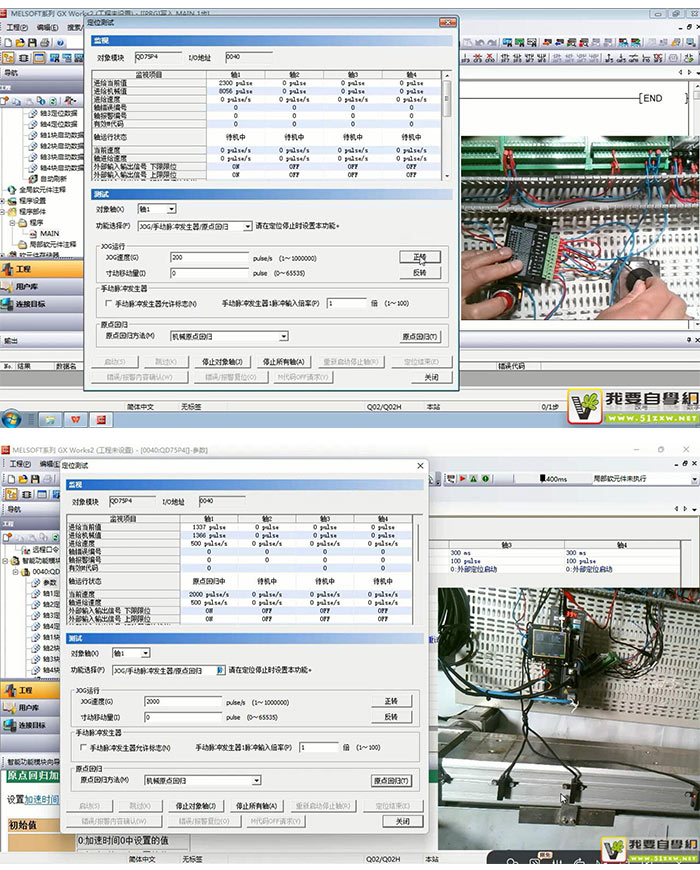Toggle navigation pane icon in upper window's second toolbar

point(9,58)
